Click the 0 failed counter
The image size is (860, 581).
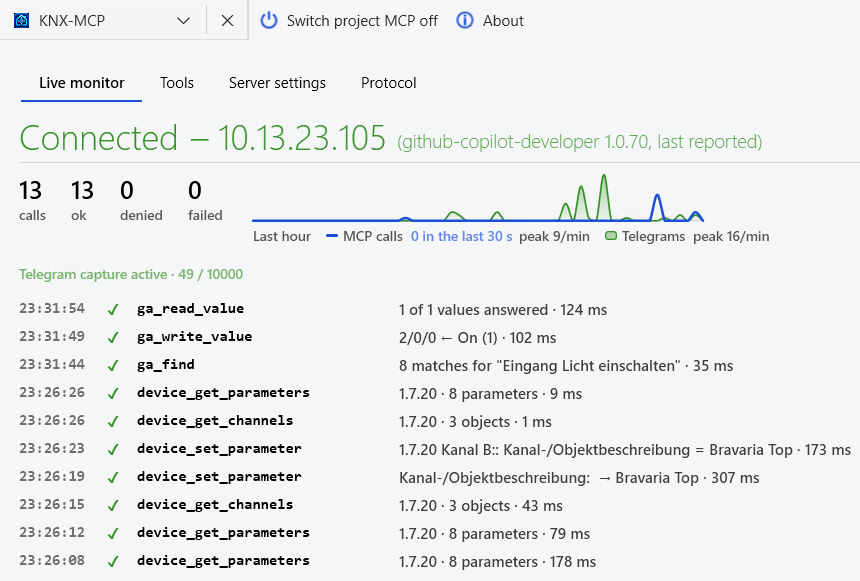pyautogui.click(x=205, y=201)
